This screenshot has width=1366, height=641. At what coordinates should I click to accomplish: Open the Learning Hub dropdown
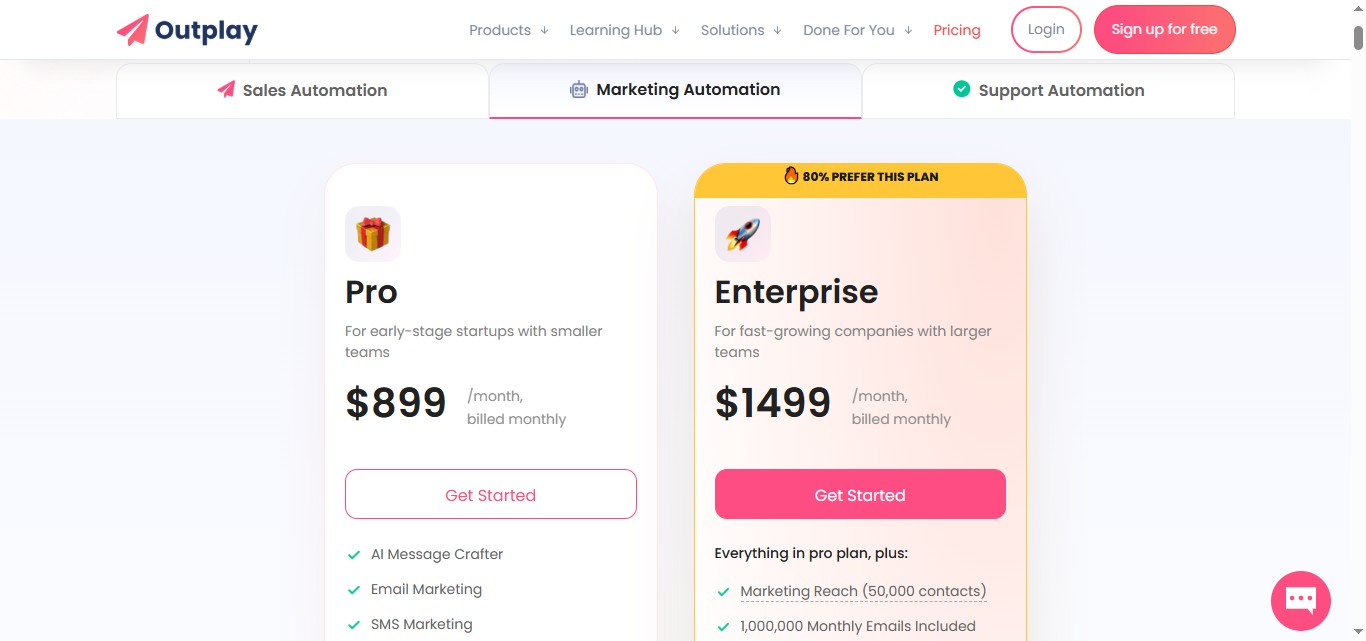(x=615, y=29)
